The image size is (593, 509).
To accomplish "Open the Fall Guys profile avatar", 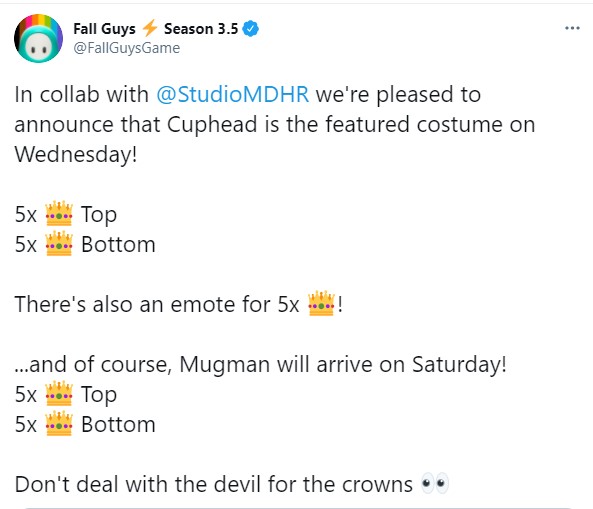I will pyautogui.click(x=39, y=38).
